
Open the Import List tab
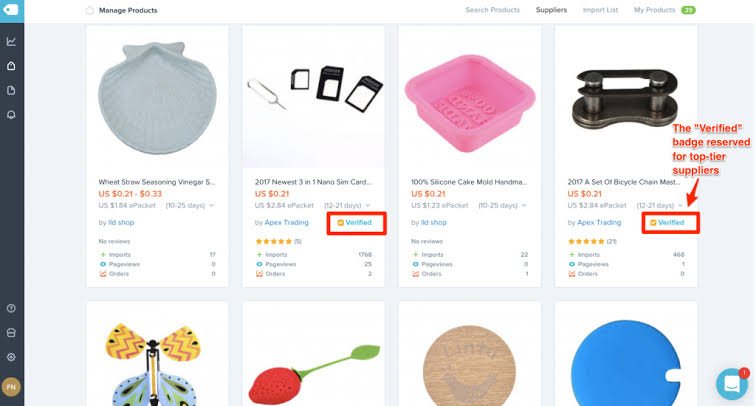(x=600, y=10)
